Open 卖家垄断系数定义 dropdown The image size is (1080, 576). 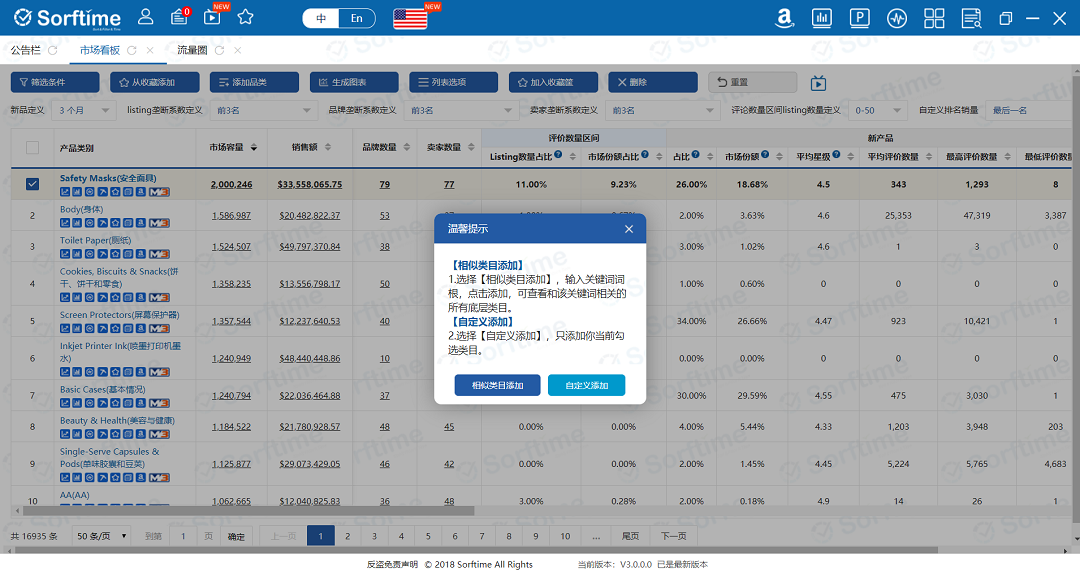click(661, 110)
